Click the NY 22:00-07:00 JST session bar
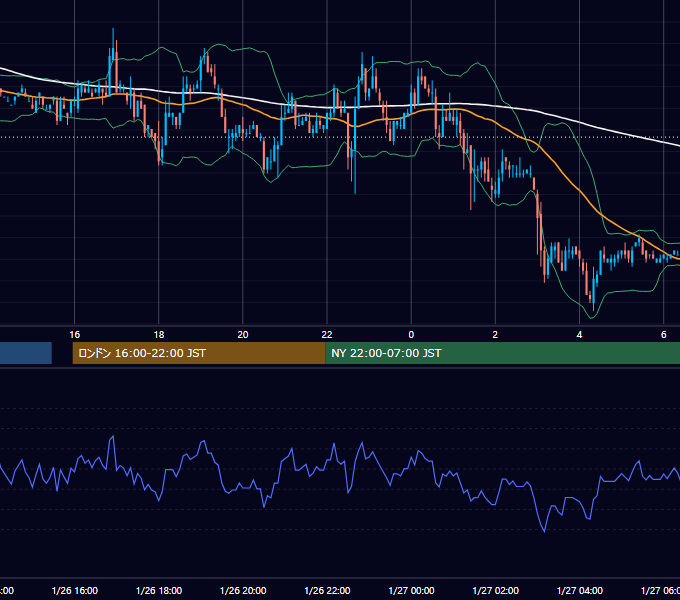The image size is (680, 600). pyautogui.click(x=502, y=353)
